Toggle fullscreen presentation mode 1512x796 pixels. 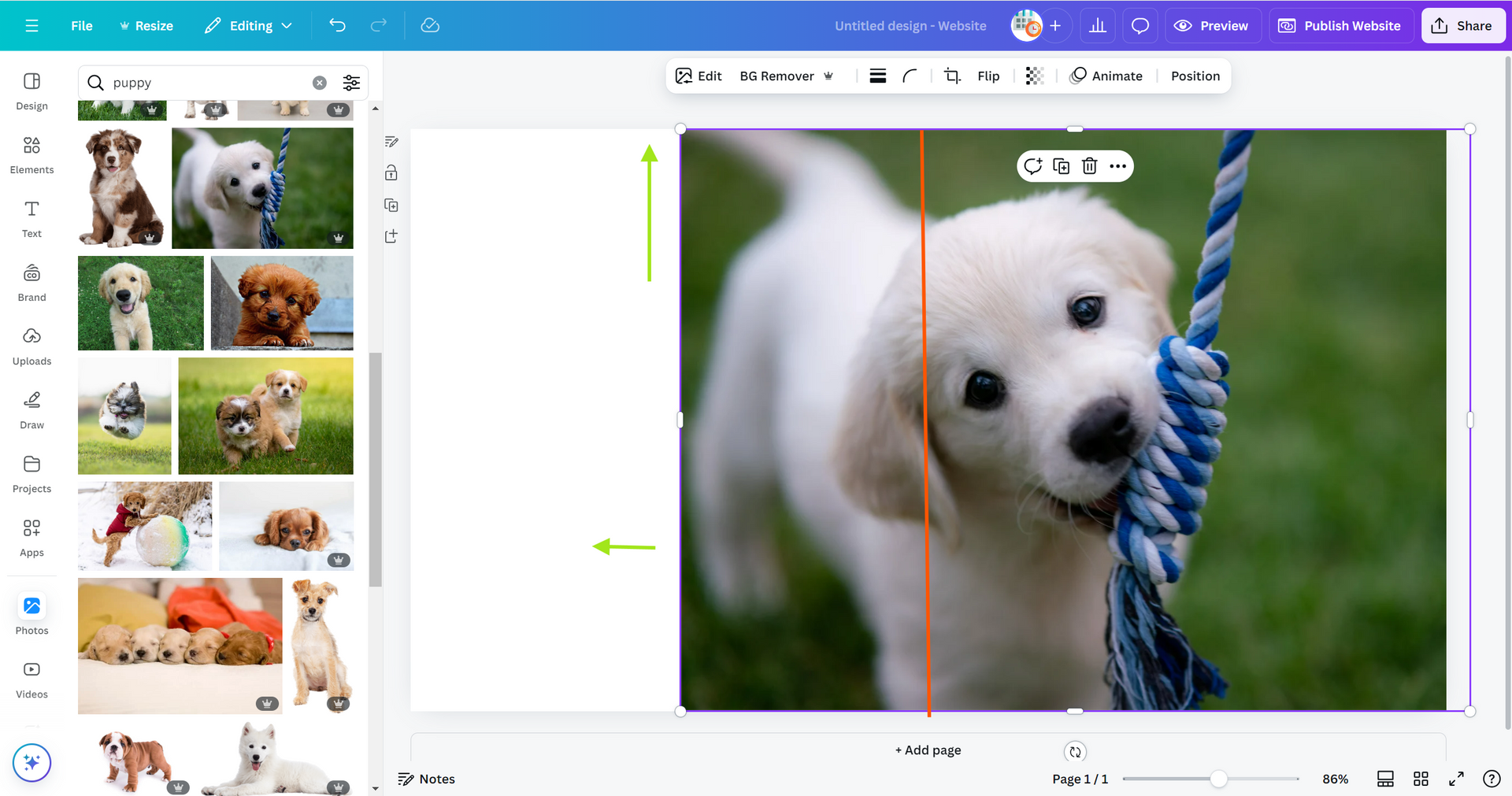[x=1456, y=779]
